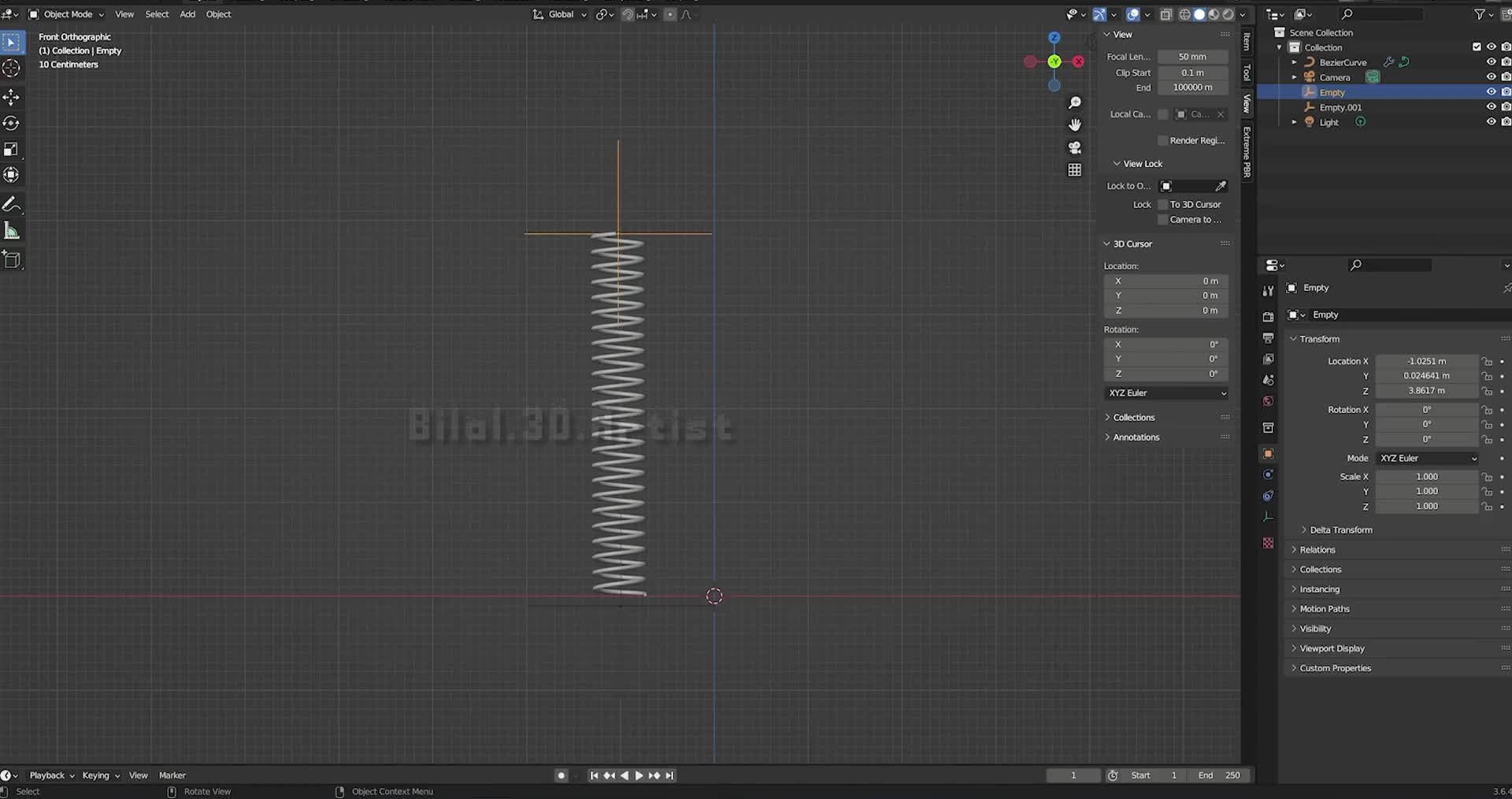This screenshot has height=799, width=1512.
Task: Switch to the Tool tab in the sidebar
Action: (1247, 72)
